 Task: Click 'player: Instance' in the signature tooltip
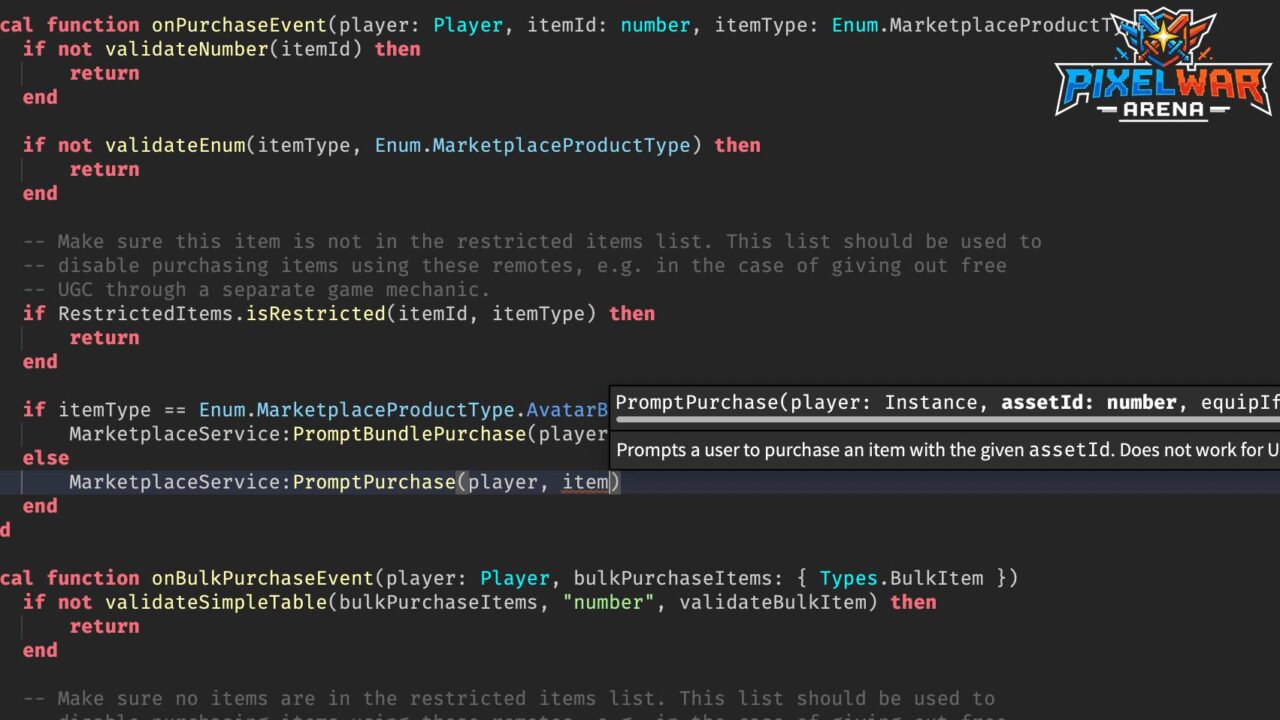click(883, 403)
